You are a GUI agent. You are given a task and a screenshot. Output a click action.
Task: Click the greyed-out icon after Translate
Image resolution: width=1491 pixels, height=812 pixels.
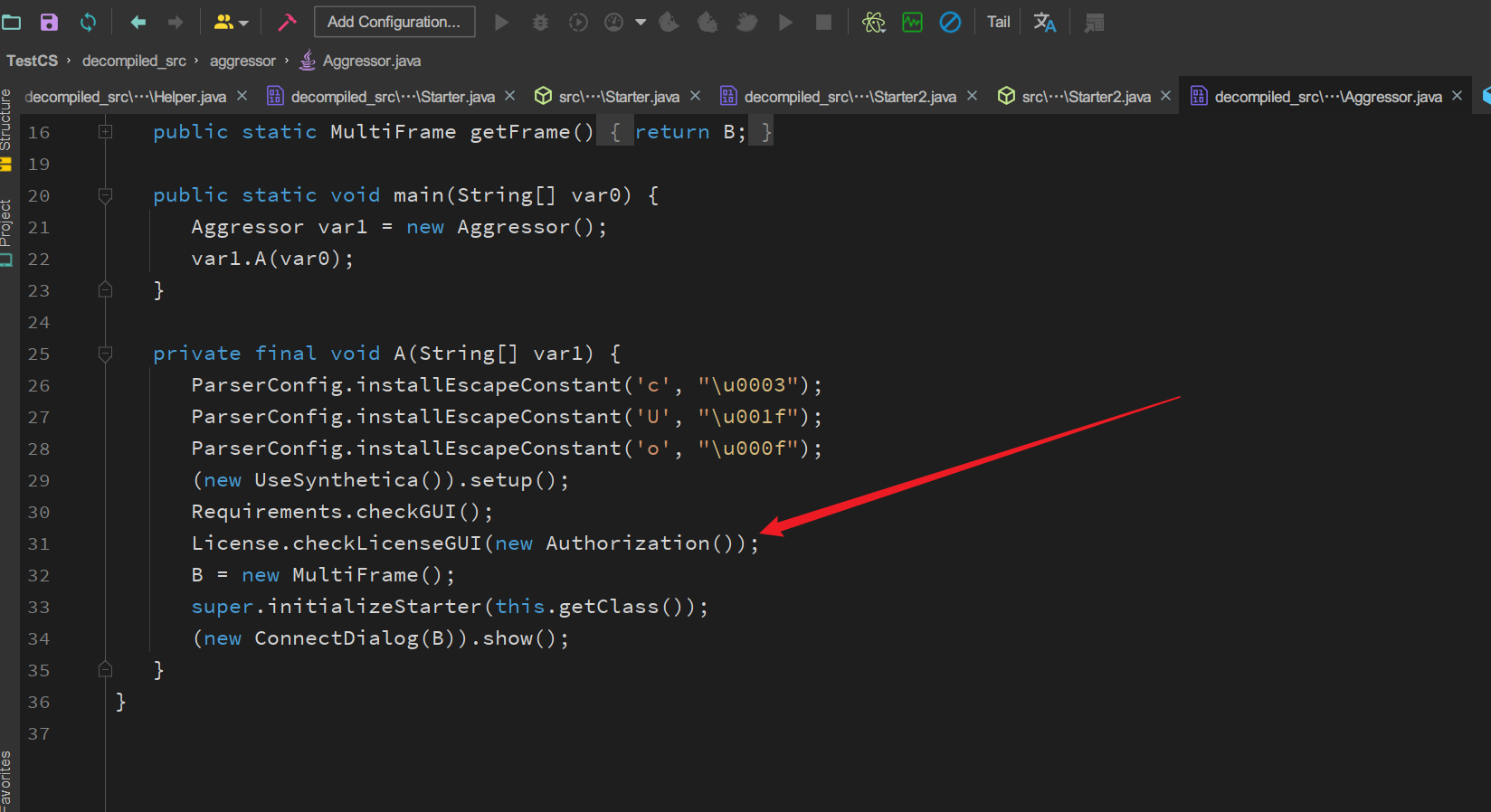[1094, 22]
